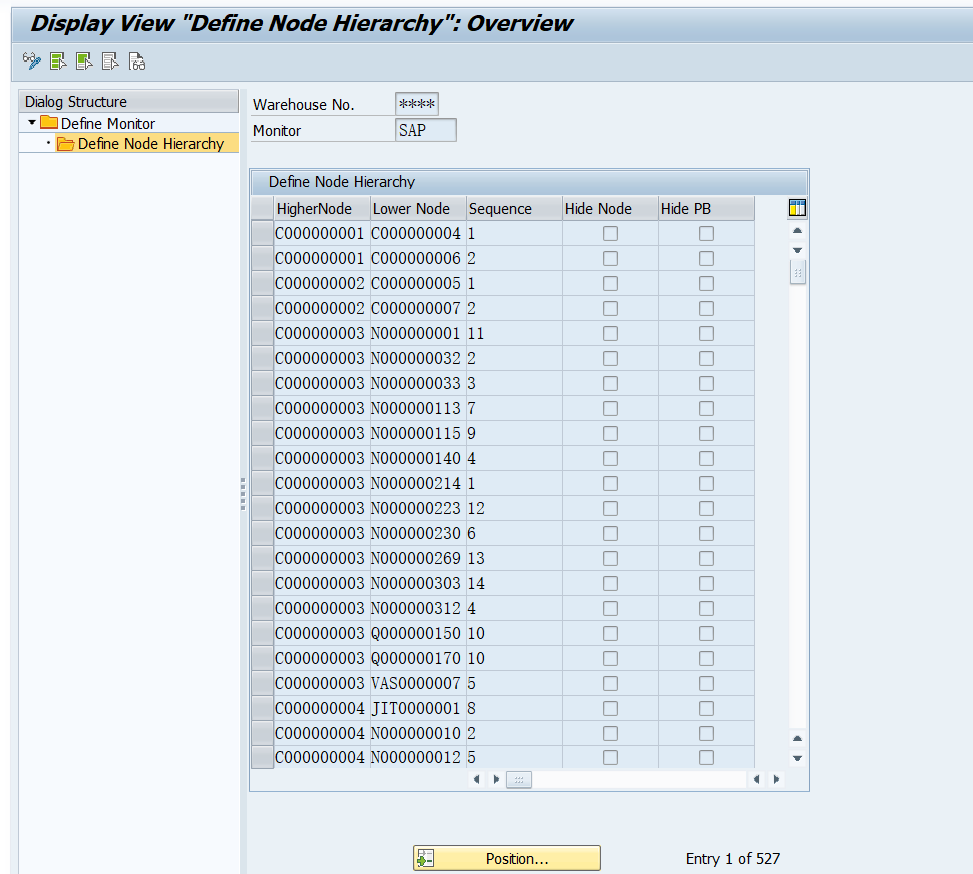973x874 pixels.
Task: Check Hide PB on the first row
Action: point(706,233)
